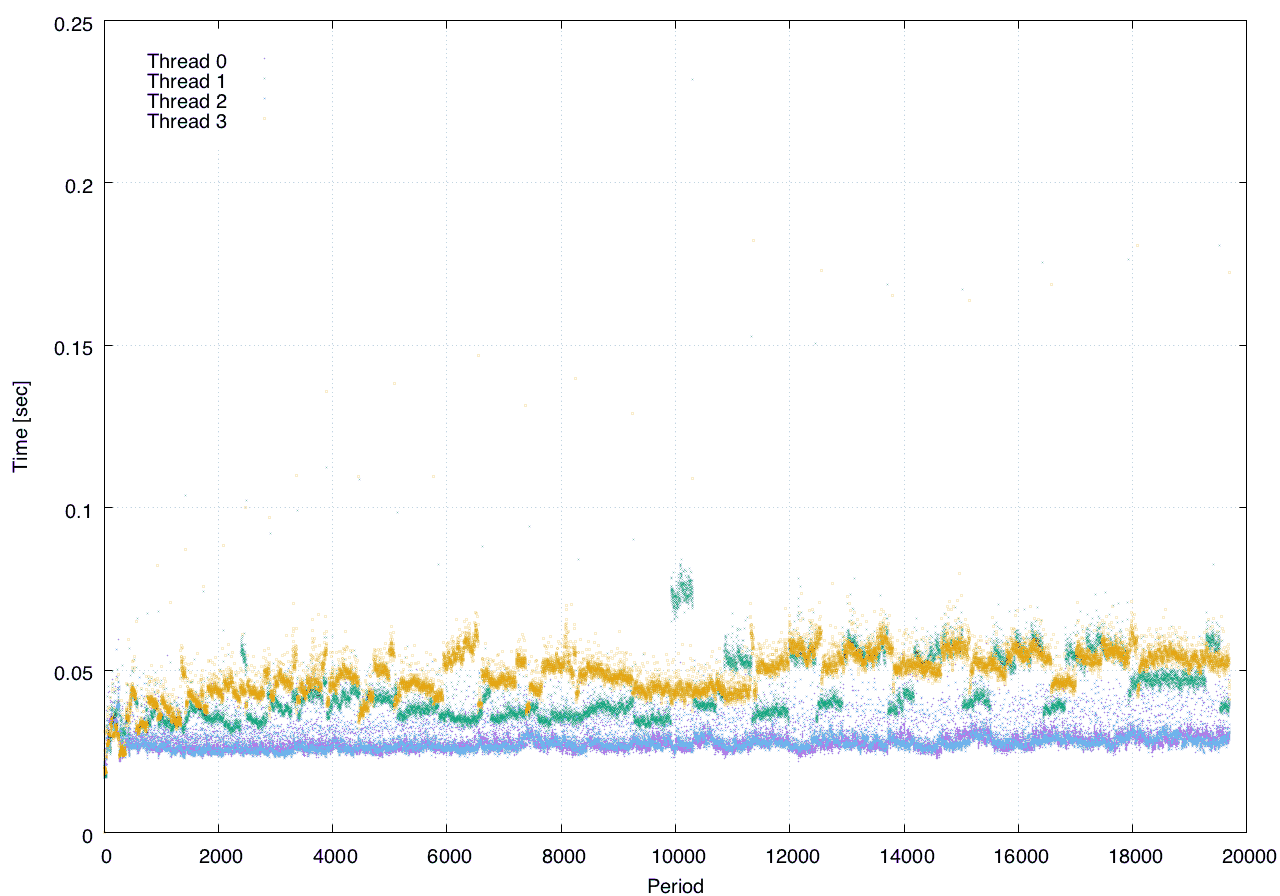Click the green spike cluster near period 10000

(682, 588)
